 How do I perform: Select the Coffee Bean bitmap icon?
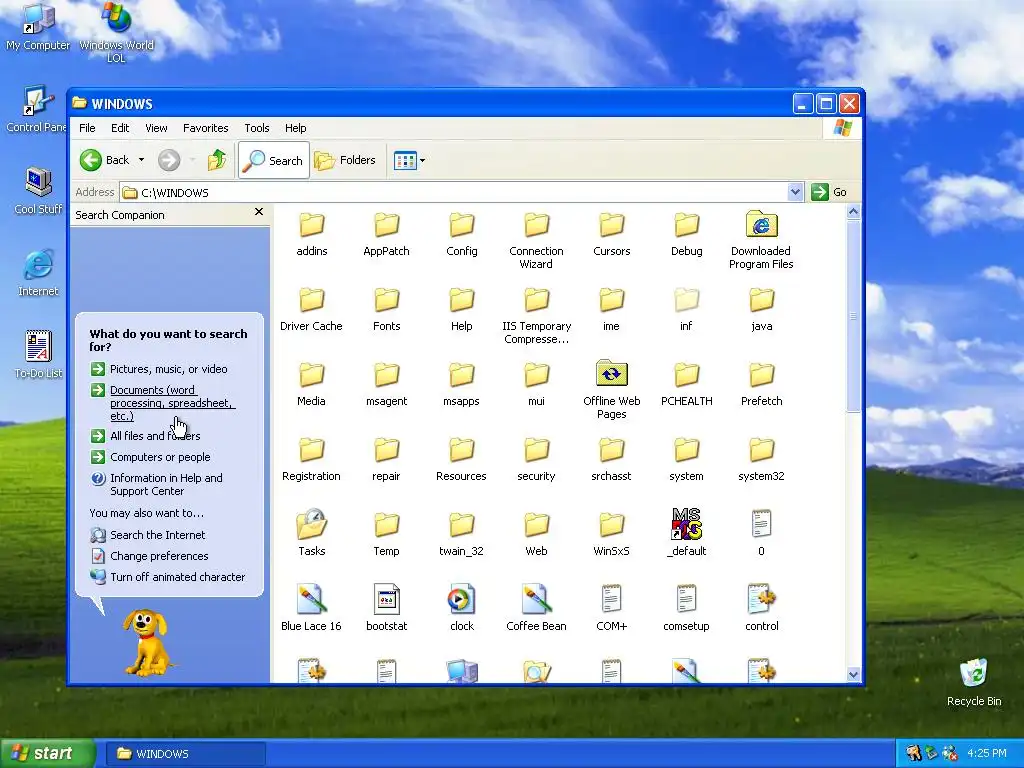[536, 599]
